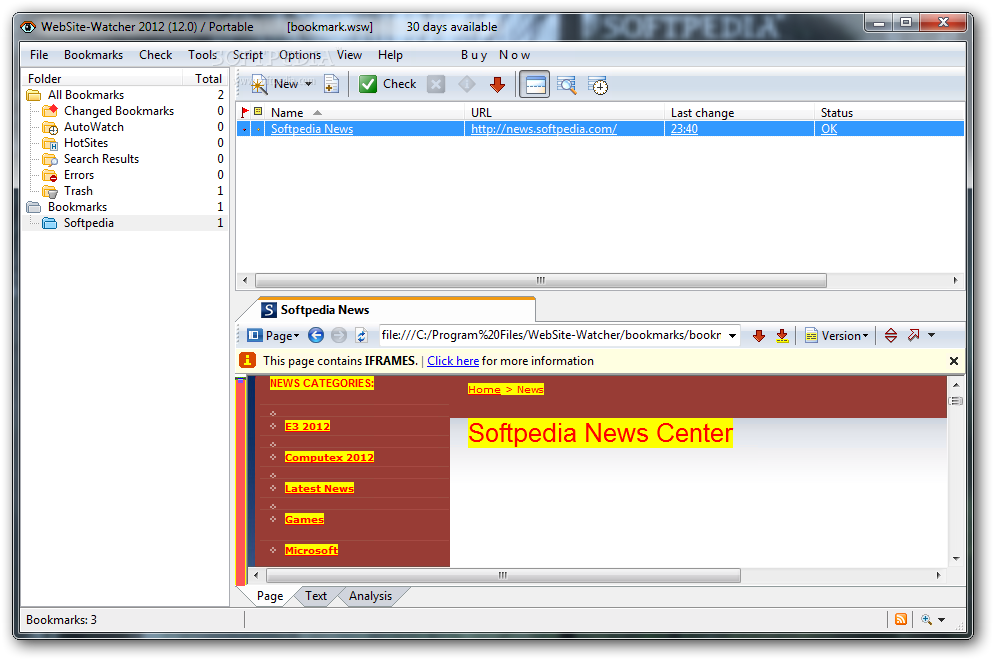994x660 pixels.
Task: Click the RSS feed icon in status bar
Action: click(x=900, y=619)
